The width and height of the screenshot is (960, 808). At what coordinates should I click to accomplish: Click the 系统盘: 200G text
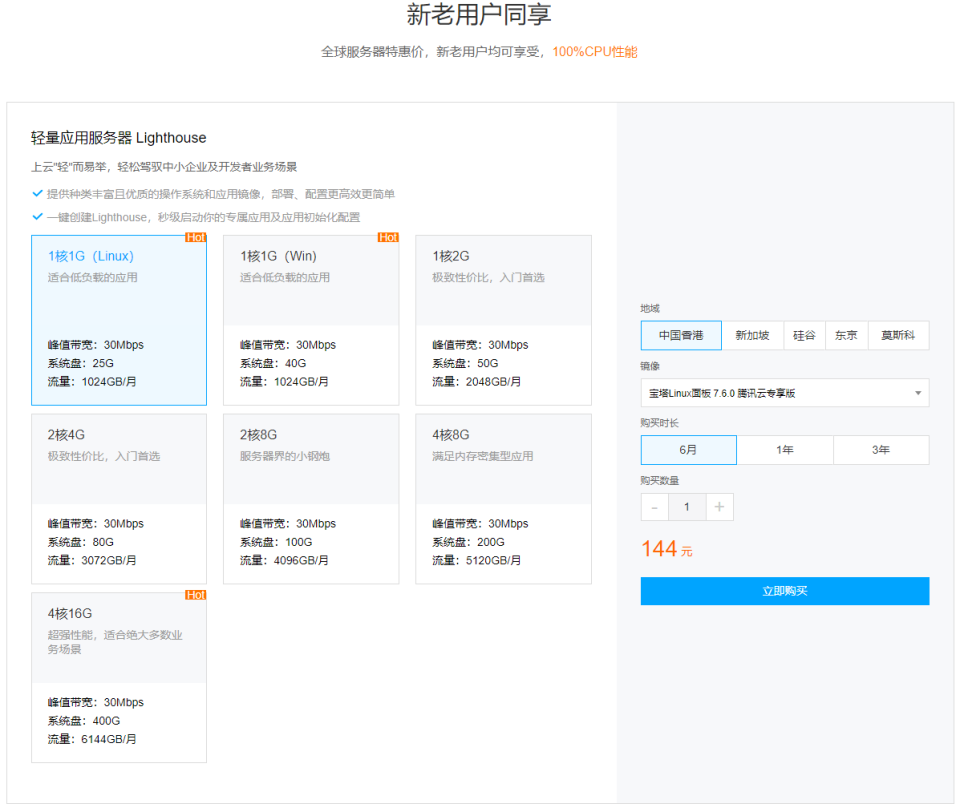coord(468,542)
